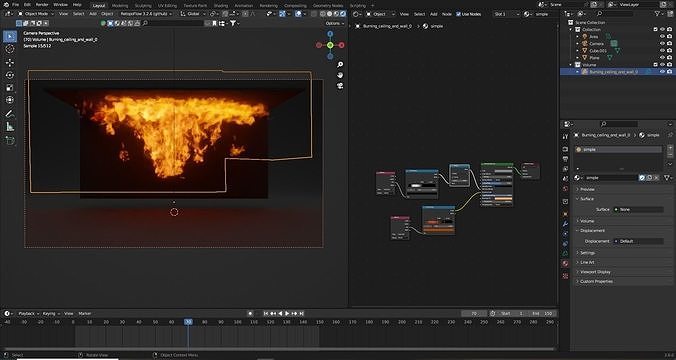Expand the Volume panel in material properties
The image size is (676, 360).
587,221
